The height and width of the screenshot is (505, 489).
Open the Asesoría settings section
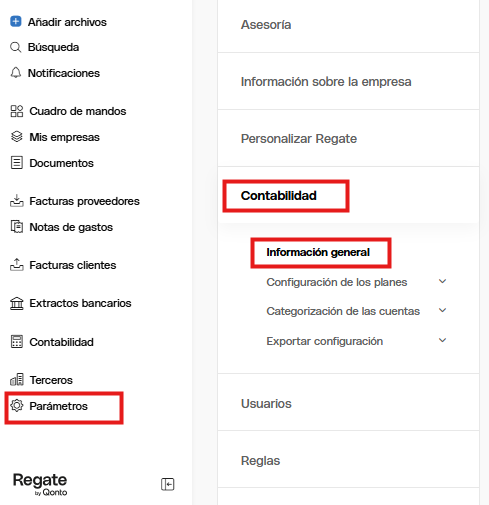tap(348, 25)
